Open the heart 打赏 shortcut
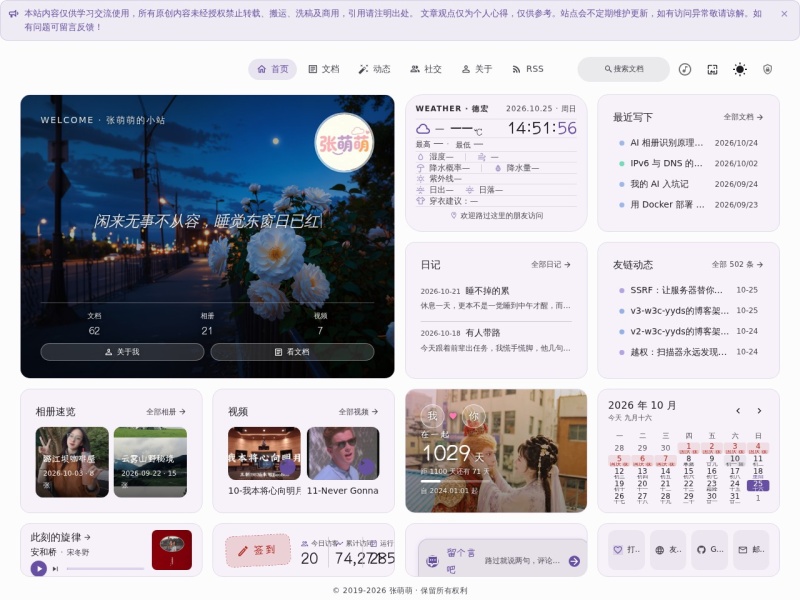 click(x=626, y=549)
